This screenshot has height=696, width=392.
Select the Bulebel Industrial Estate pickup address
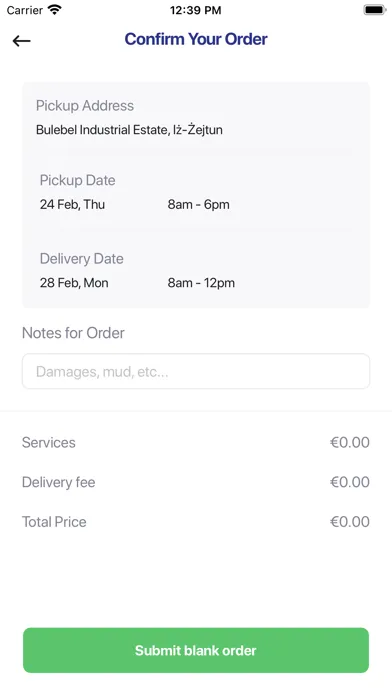pyautogui.click(x=129, y=130)
